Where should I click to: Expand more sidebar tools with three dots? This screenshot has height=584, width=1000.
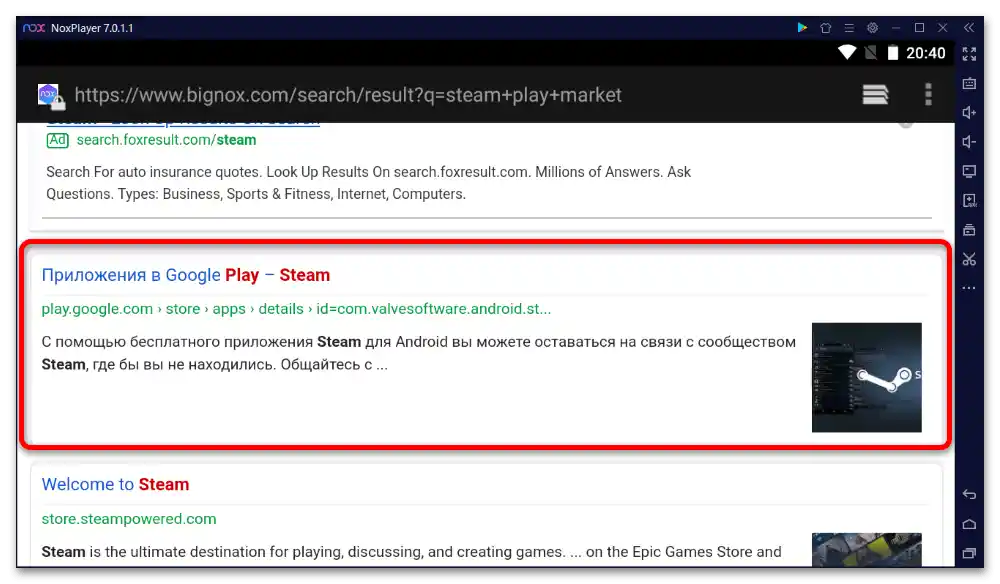pos(969,288)
